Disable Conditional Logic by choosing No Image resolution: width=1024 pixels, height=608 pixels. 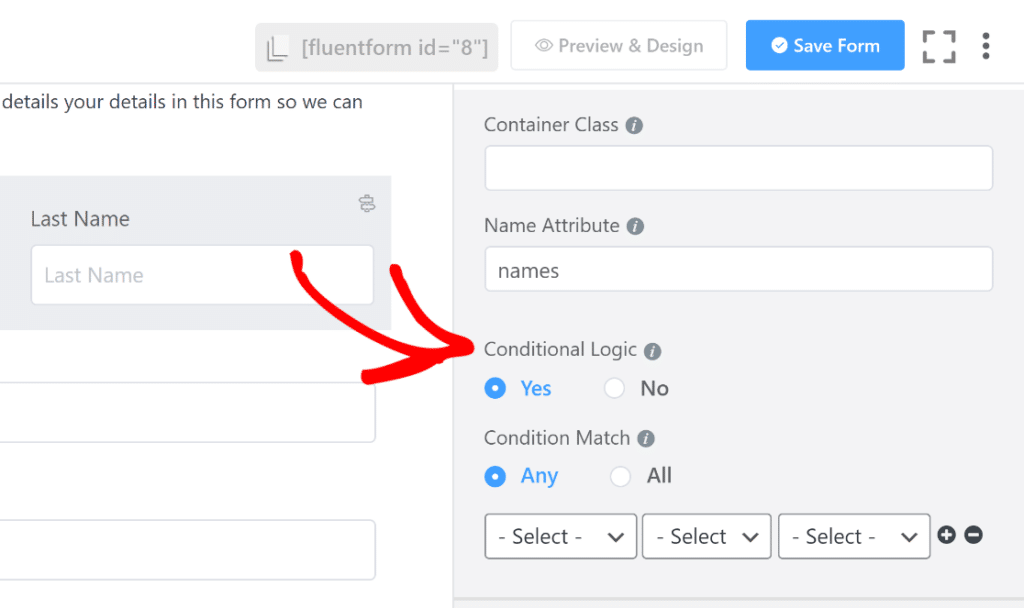click(614, 388)
